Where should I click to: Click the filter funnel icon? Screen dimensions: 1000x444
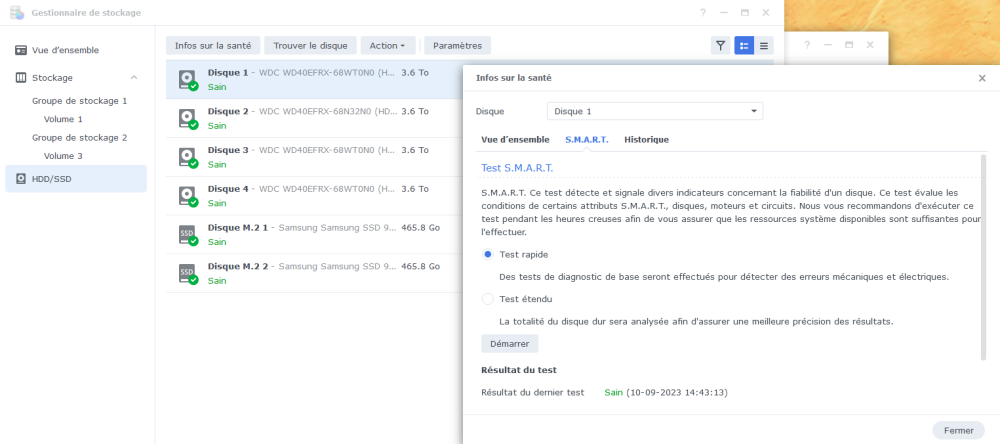click(x=720, y=46)
